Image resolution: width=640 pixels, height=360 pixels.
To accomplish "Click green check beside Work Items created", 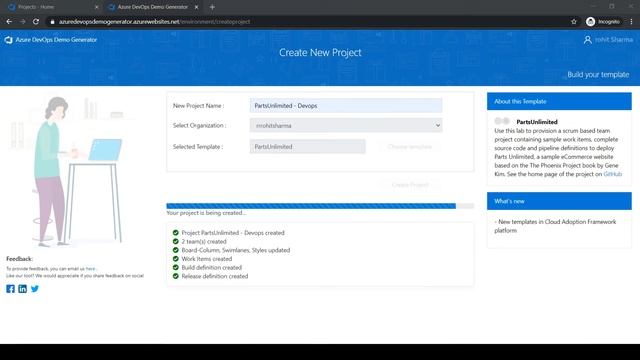I will 176,259.
